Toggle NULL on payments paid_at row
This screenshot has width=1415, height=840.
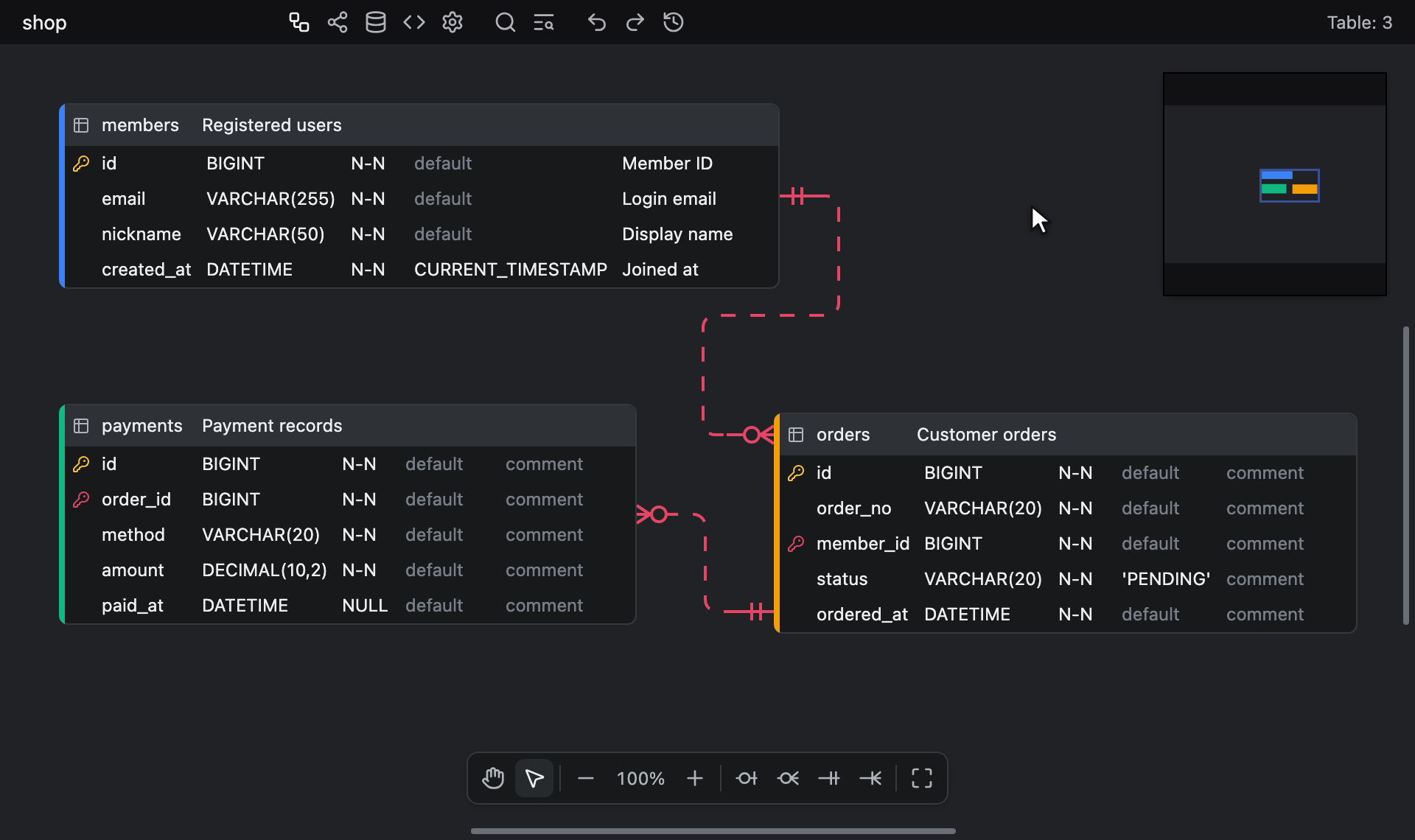[x=365, y=606]
